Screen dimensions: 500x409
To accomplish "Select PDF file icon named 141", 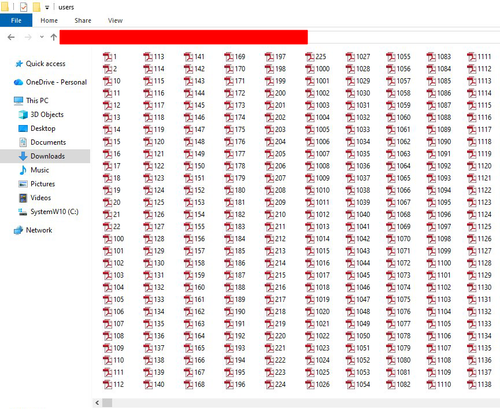I will pos(188,57).
